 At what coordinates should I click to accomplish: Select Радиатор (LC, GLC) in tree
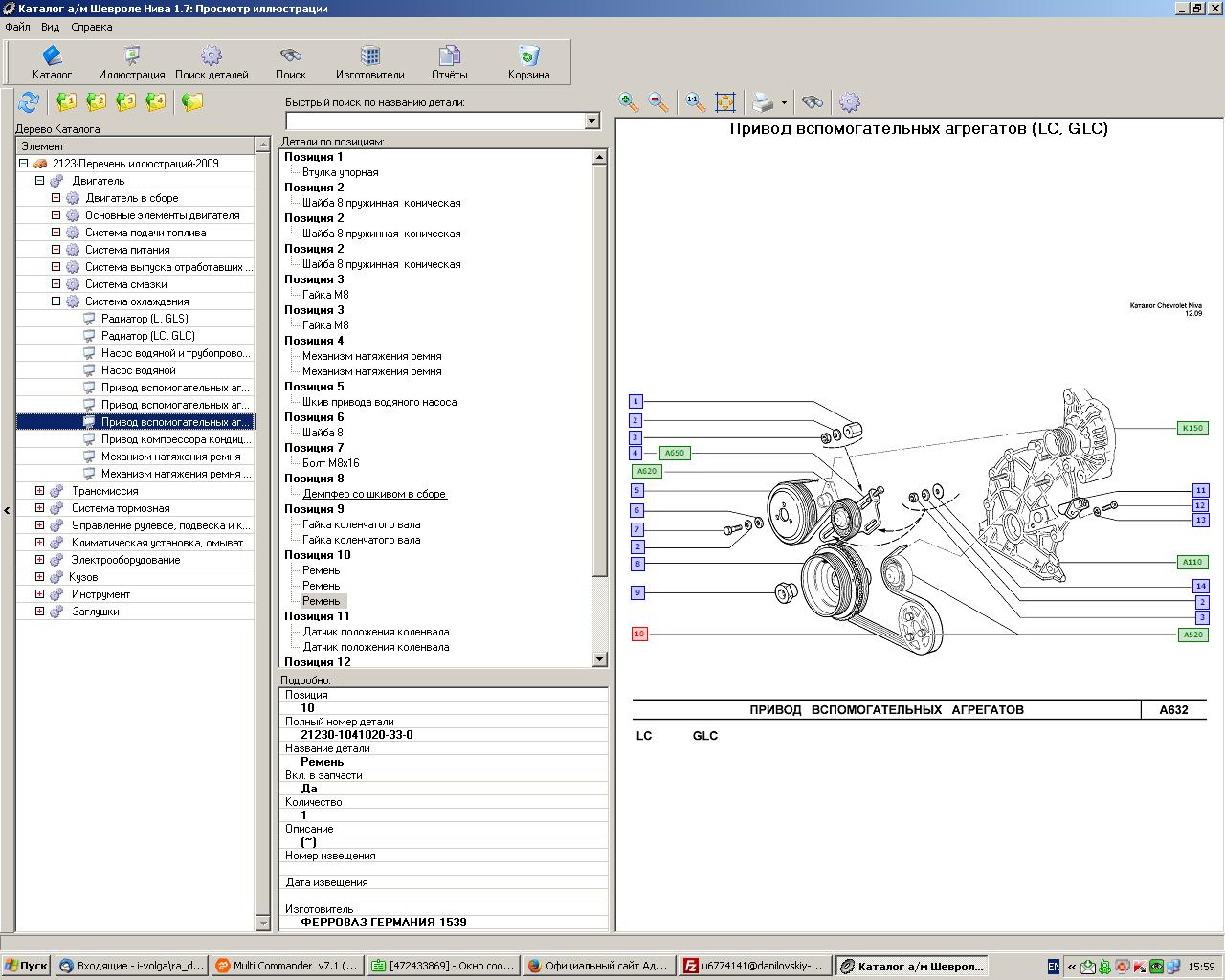148,336
